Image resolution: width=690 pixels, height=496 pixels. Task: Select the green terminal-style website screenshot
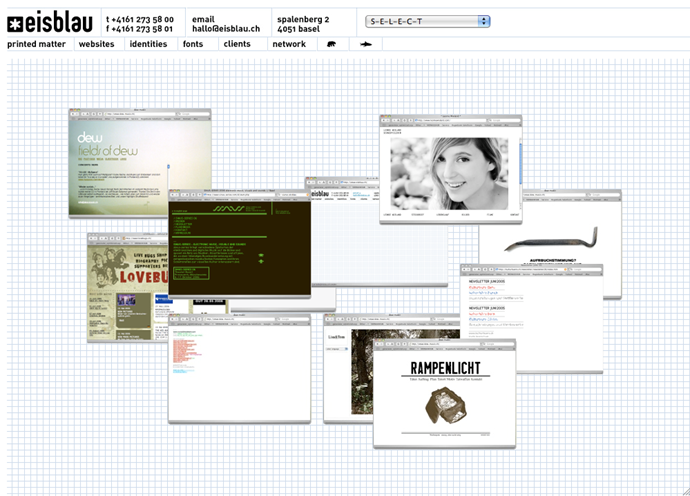tap(238, 245)
